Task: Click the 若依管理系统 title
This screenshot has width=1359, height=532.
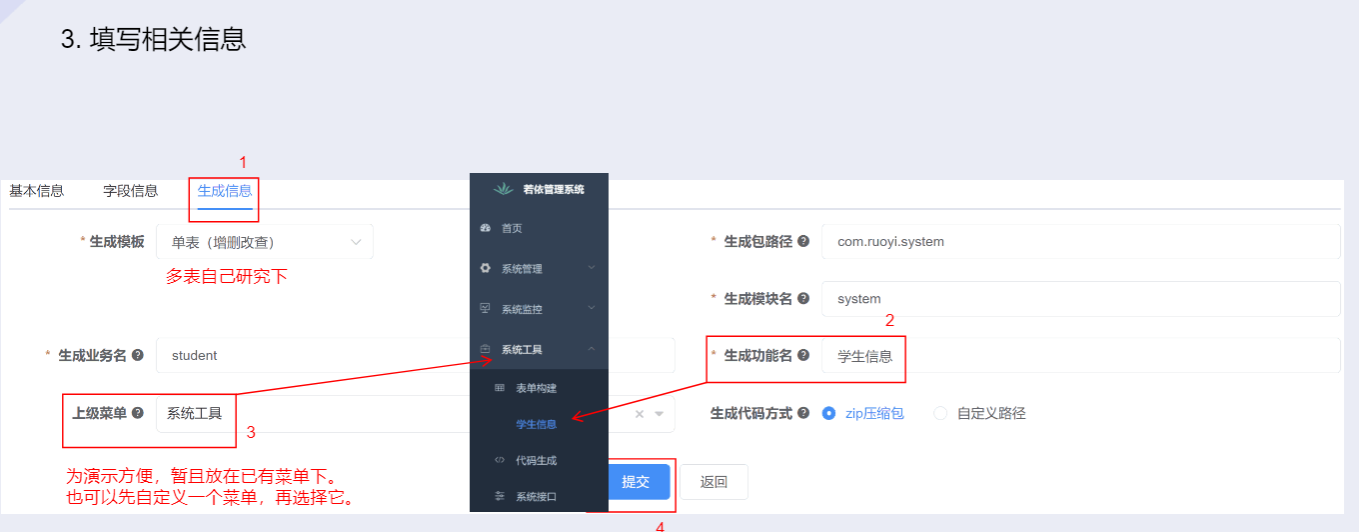Action: [x=553, y=189]
